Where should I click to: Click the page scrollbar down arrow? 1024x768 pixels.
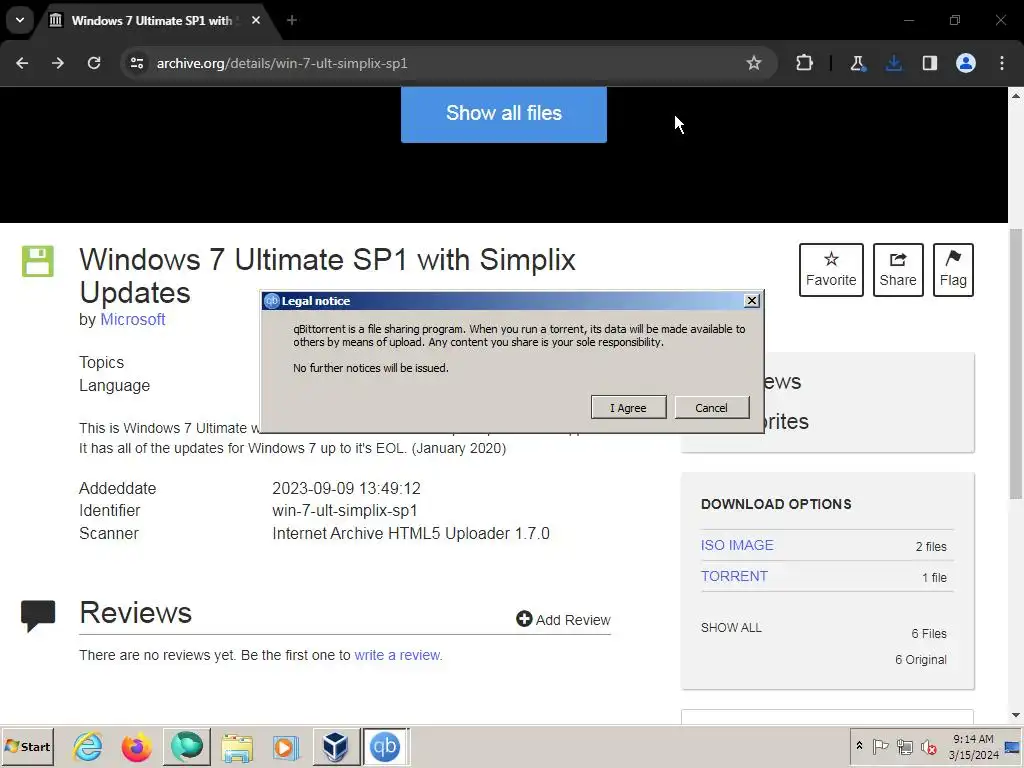click(1016, 715)
